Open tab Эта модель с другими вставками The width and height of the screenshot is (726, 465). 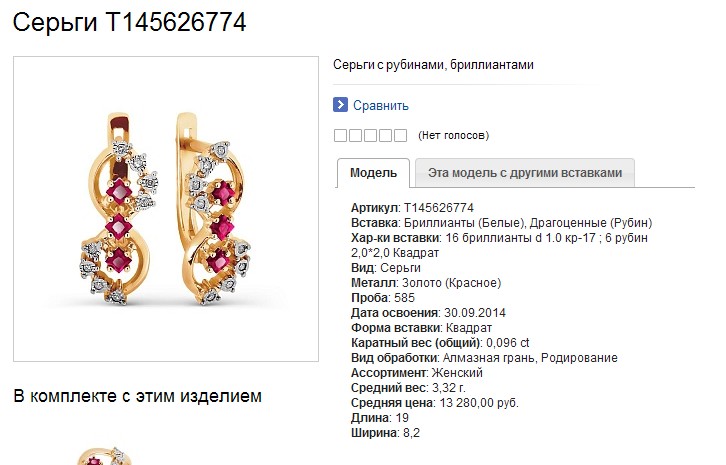[x=525, y=173]
